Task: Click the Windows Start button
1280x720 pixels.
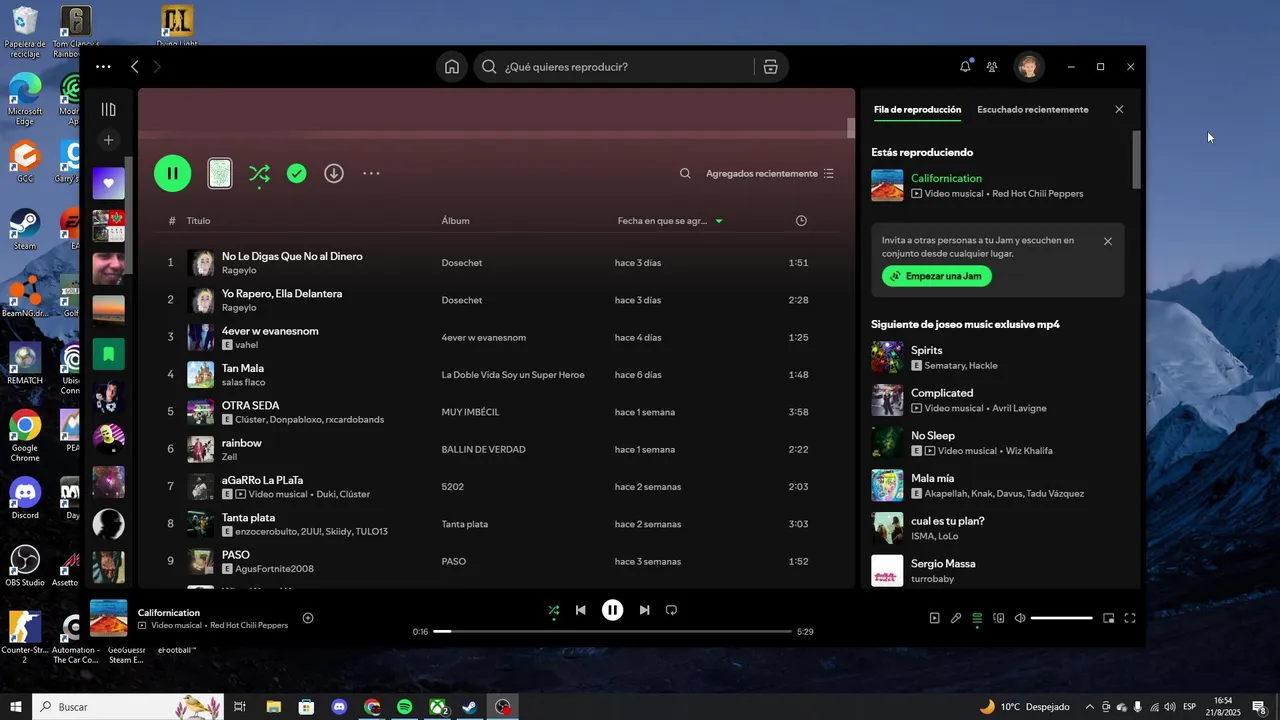Action: point(16,707)
